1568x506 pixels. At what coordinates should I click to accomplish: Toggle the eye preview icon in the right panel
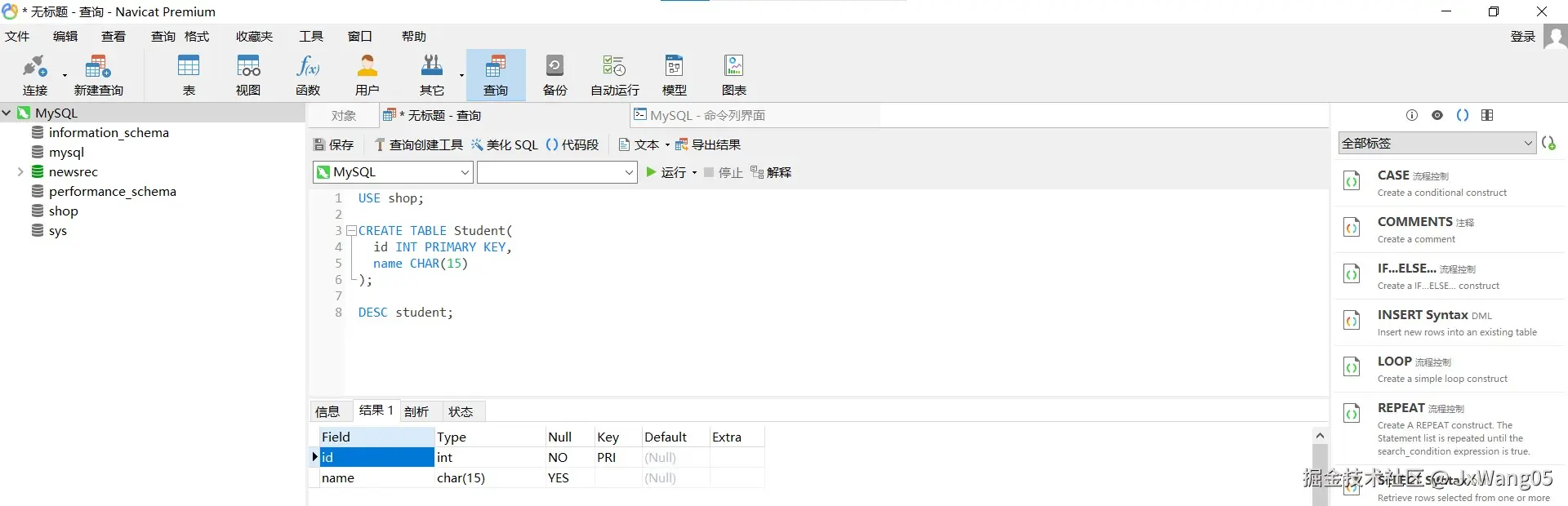click(x=1437, y=115)
